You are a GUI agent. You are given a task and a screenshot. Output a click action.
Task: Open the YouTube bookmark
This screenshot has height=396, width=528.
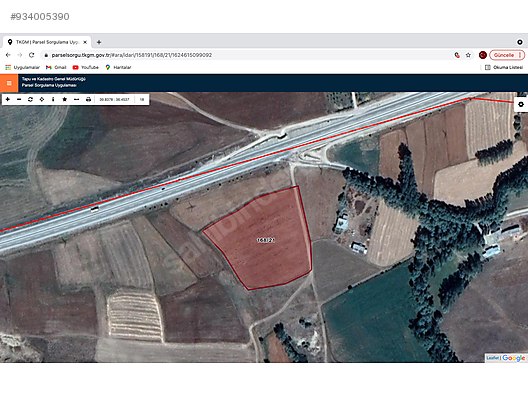[x=86, y=67]
